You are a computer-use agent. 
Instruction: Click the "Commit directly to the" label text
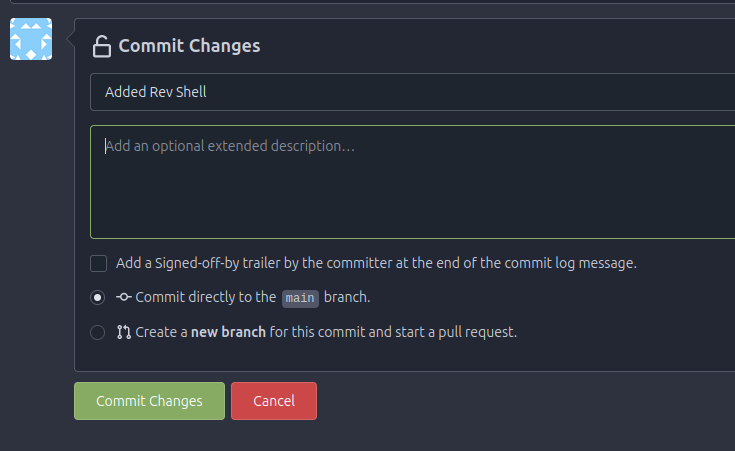(x=205, y=297)
